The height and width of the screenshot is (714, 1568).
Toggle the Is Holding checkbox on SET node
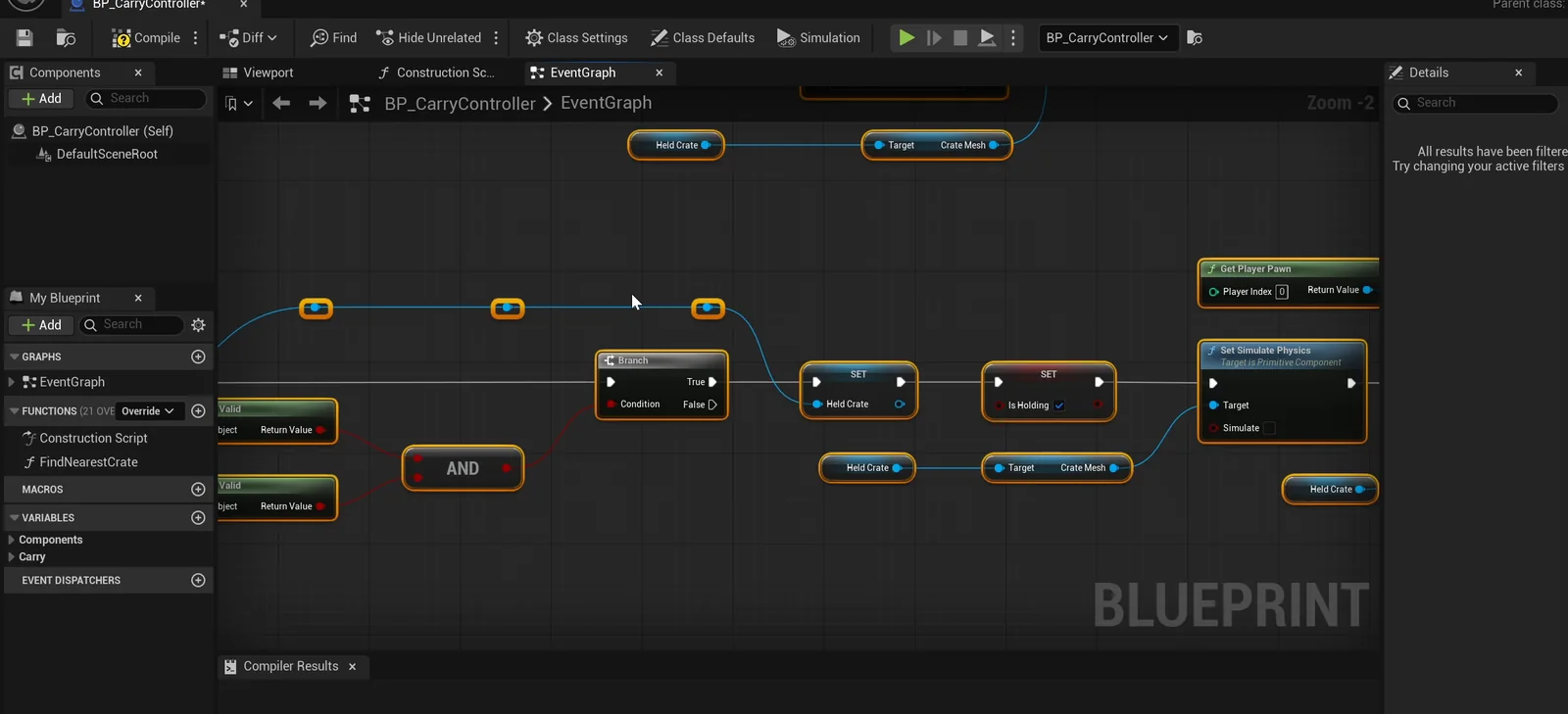(1059, 405)
